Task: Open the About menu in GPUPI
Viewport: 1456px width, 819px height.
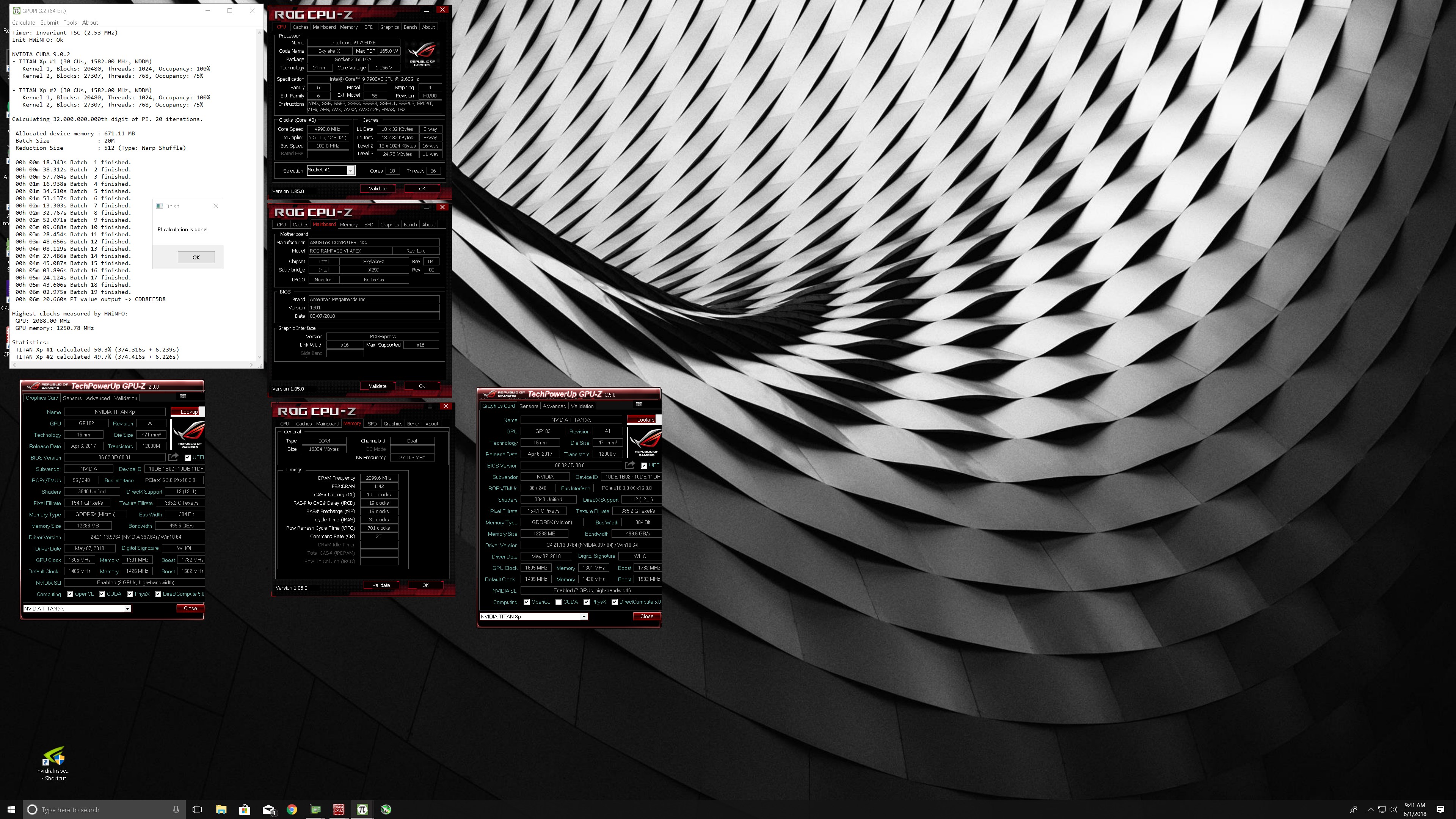Action: 90,23
